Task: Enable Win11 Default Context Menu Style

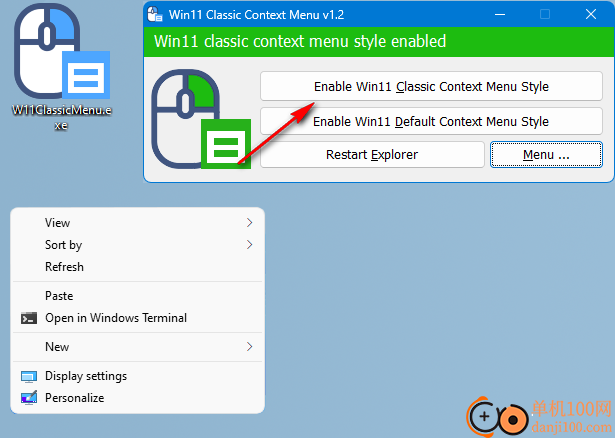Action: point(431,121)
